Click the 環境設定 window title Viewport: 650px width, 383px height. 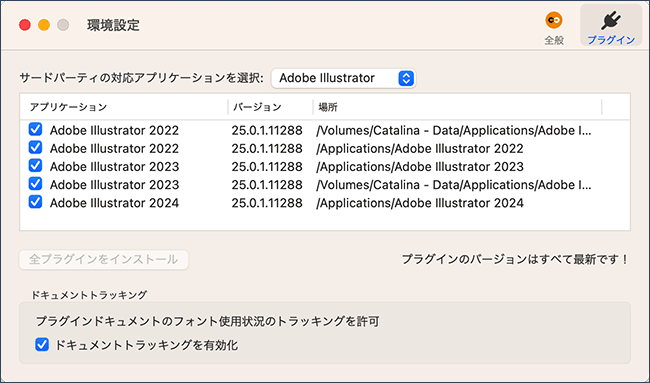click(113, 25)
